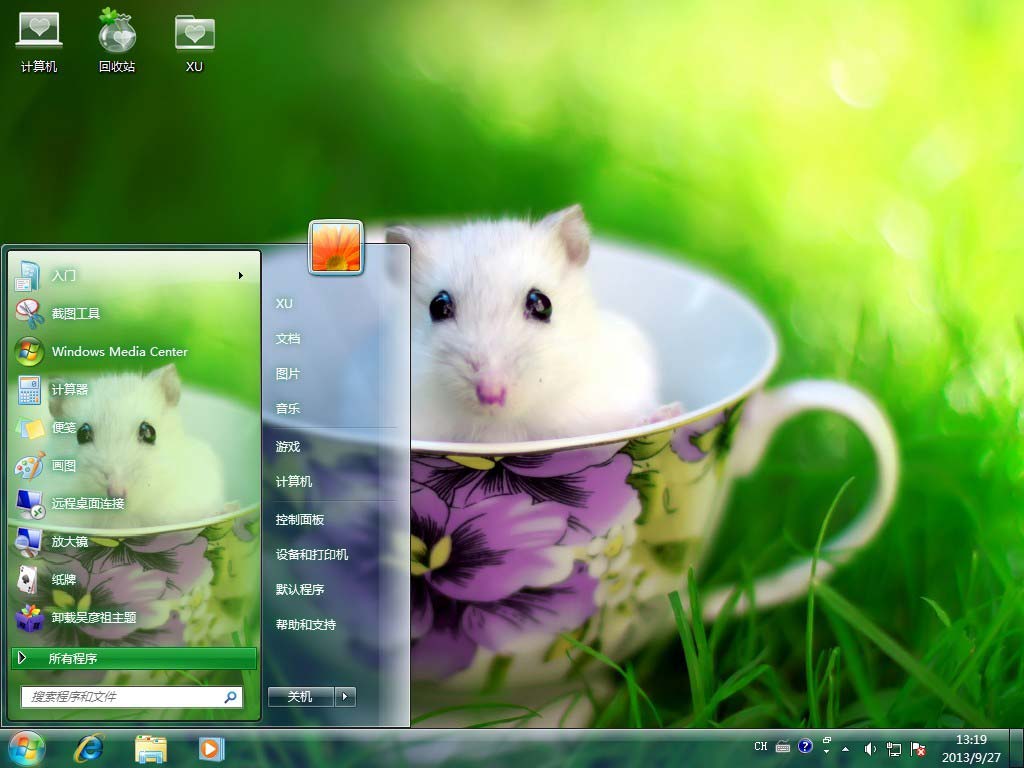The image size is (1024, 768).
Task: Open the 计算机 desktop icon
Action: (x=39, y=40)
